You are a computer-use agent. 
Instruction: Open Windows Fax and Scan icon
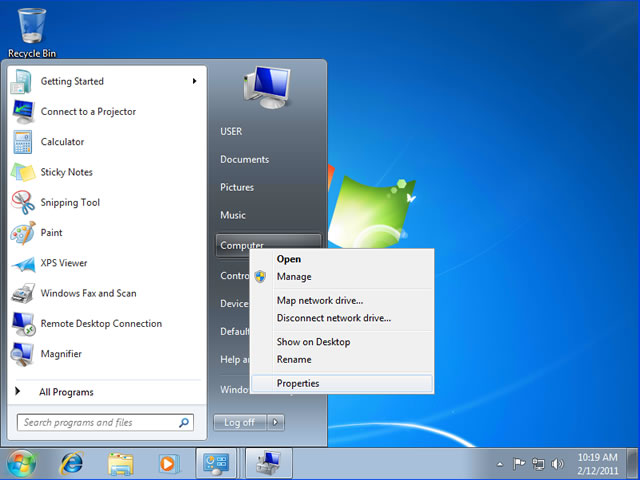tap(23, 293)
